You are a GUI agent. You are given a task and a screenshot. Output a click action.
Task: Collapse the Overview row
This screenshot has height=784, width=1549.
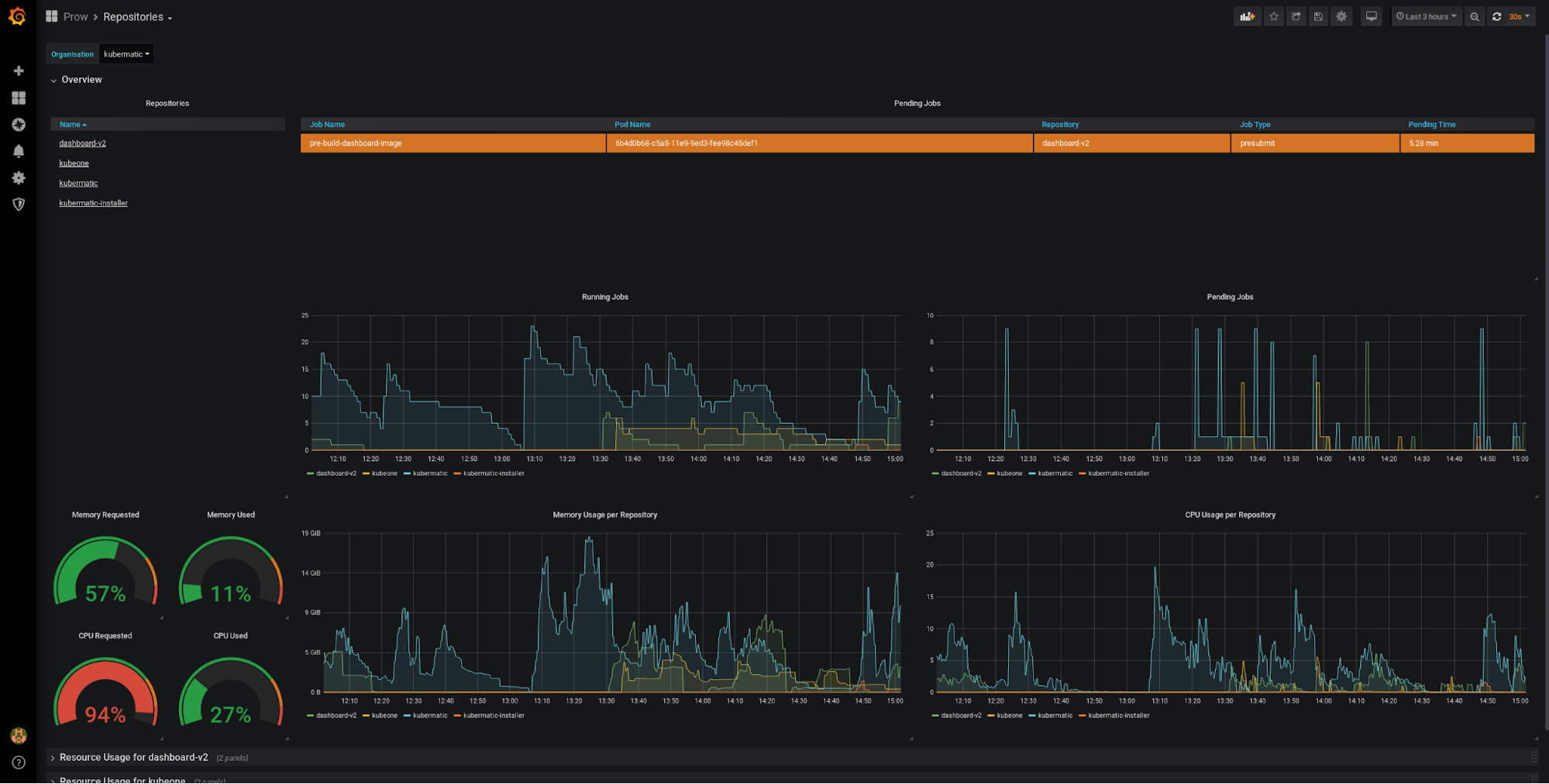pyautogui.click(x=81, y=79)
